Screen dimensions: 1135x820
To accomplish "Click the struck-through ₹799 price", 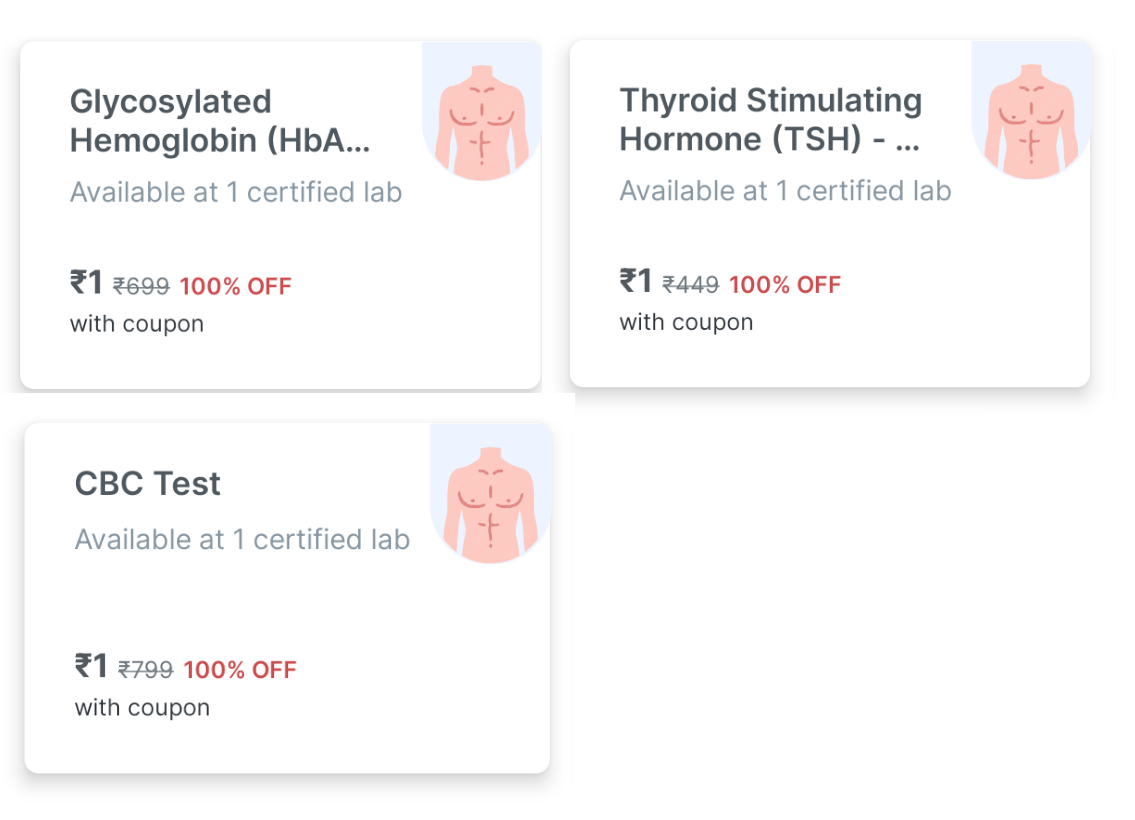I will pos(146,670).
